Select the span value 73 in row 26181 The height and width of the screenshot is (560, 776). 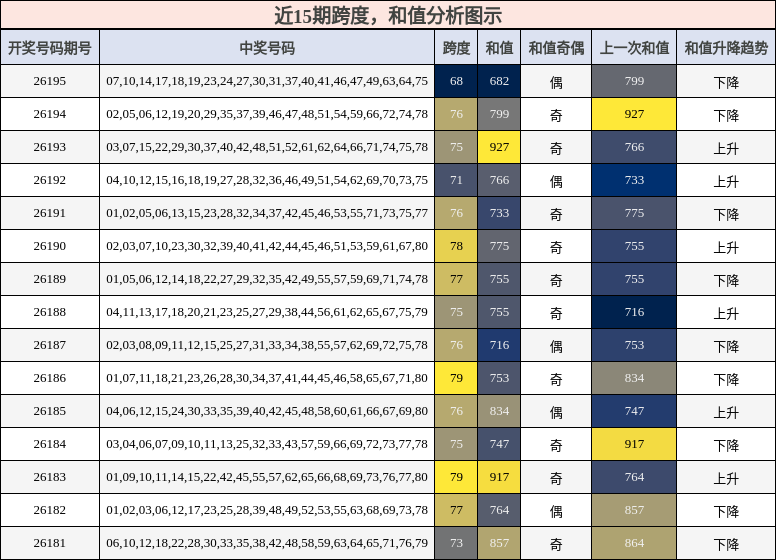(456, 543)
